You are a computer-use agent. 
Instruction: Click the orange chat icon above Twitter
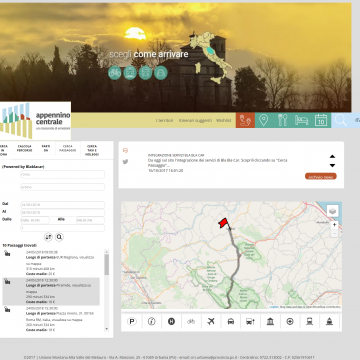pyautogui.click(x=125, y=151)
